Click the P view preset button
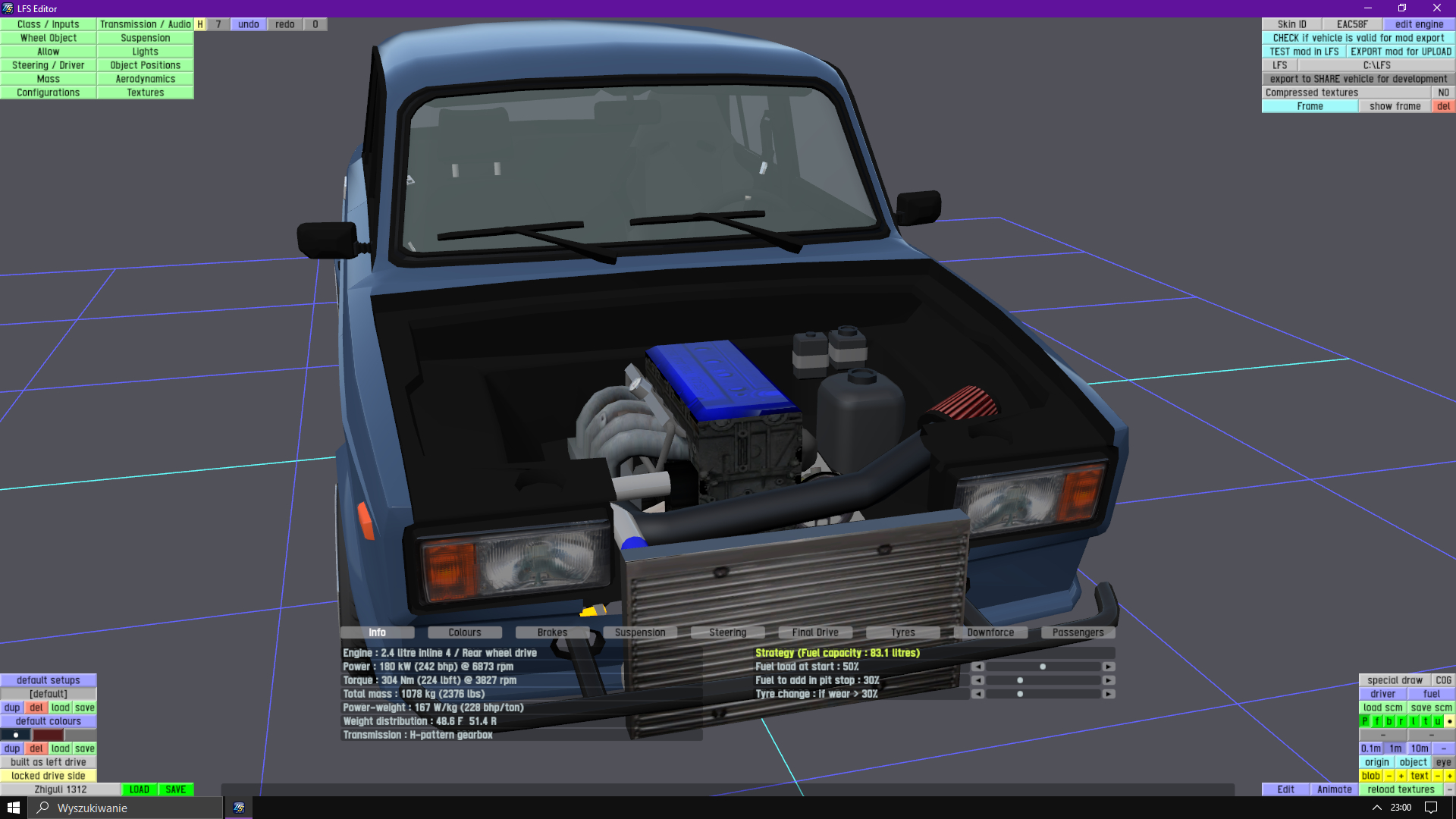This screenshot has width=1456, height=819. coord(1365,721)
